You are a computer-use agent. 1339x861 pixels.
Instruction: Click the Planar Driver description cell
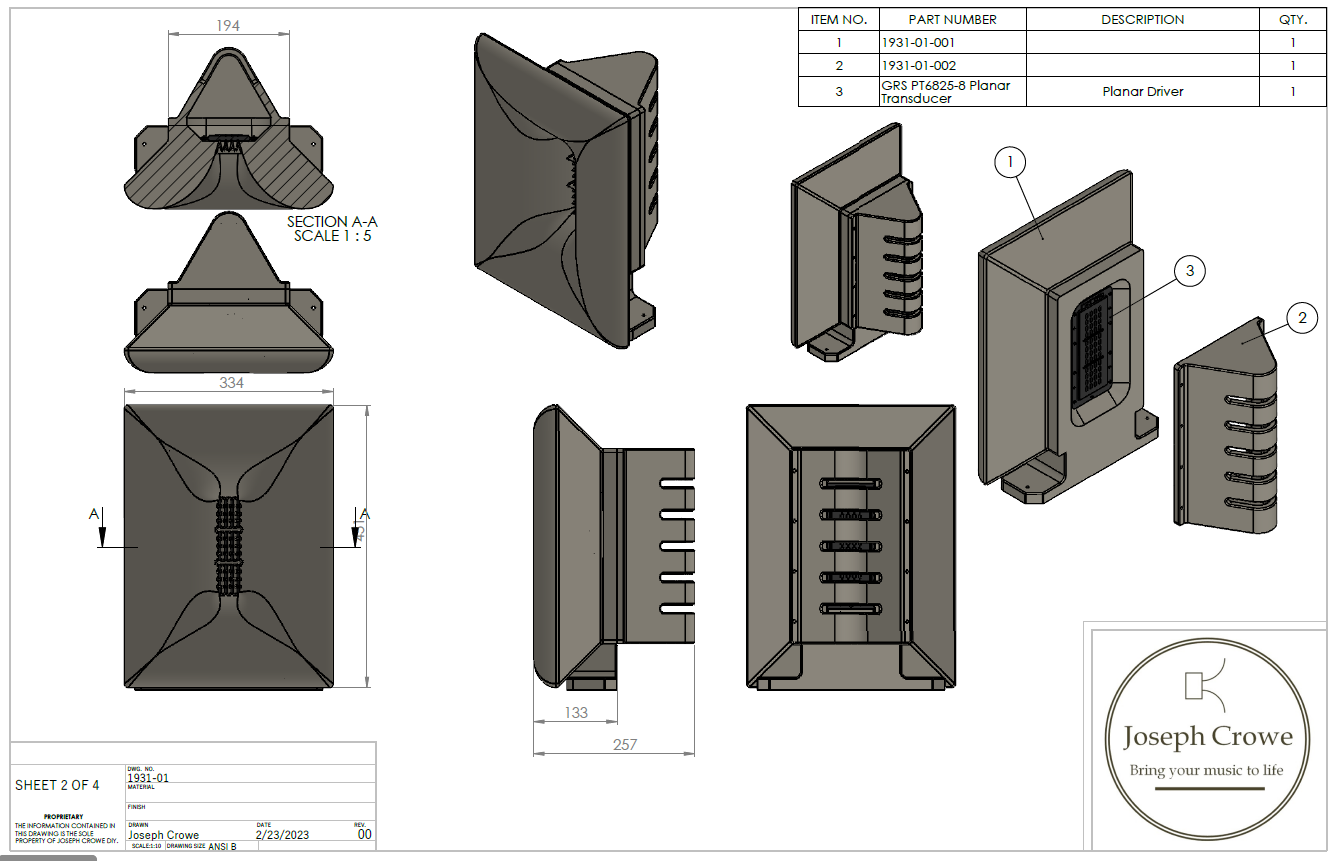click(x=1142, y=91)
